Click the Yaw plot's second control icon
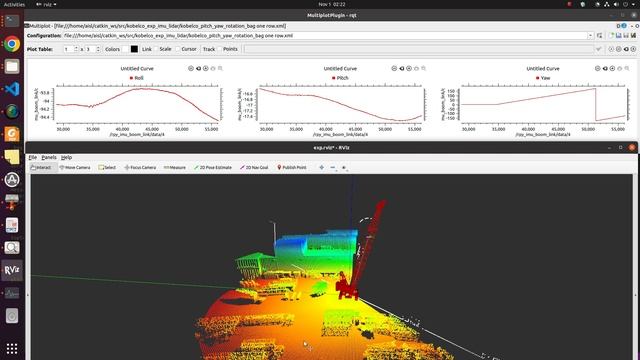The height and width of the screenshot is (360, 640). (605, 69)
